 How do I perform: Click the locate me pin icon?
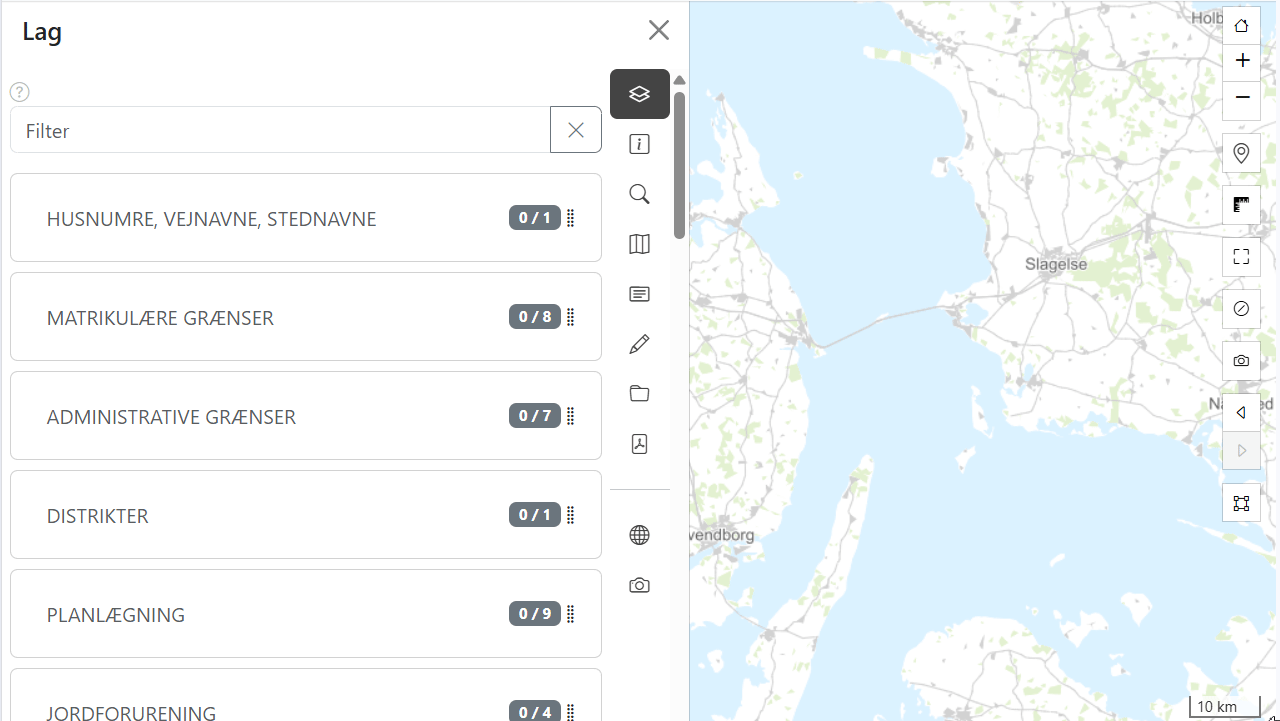(1241, 153)
